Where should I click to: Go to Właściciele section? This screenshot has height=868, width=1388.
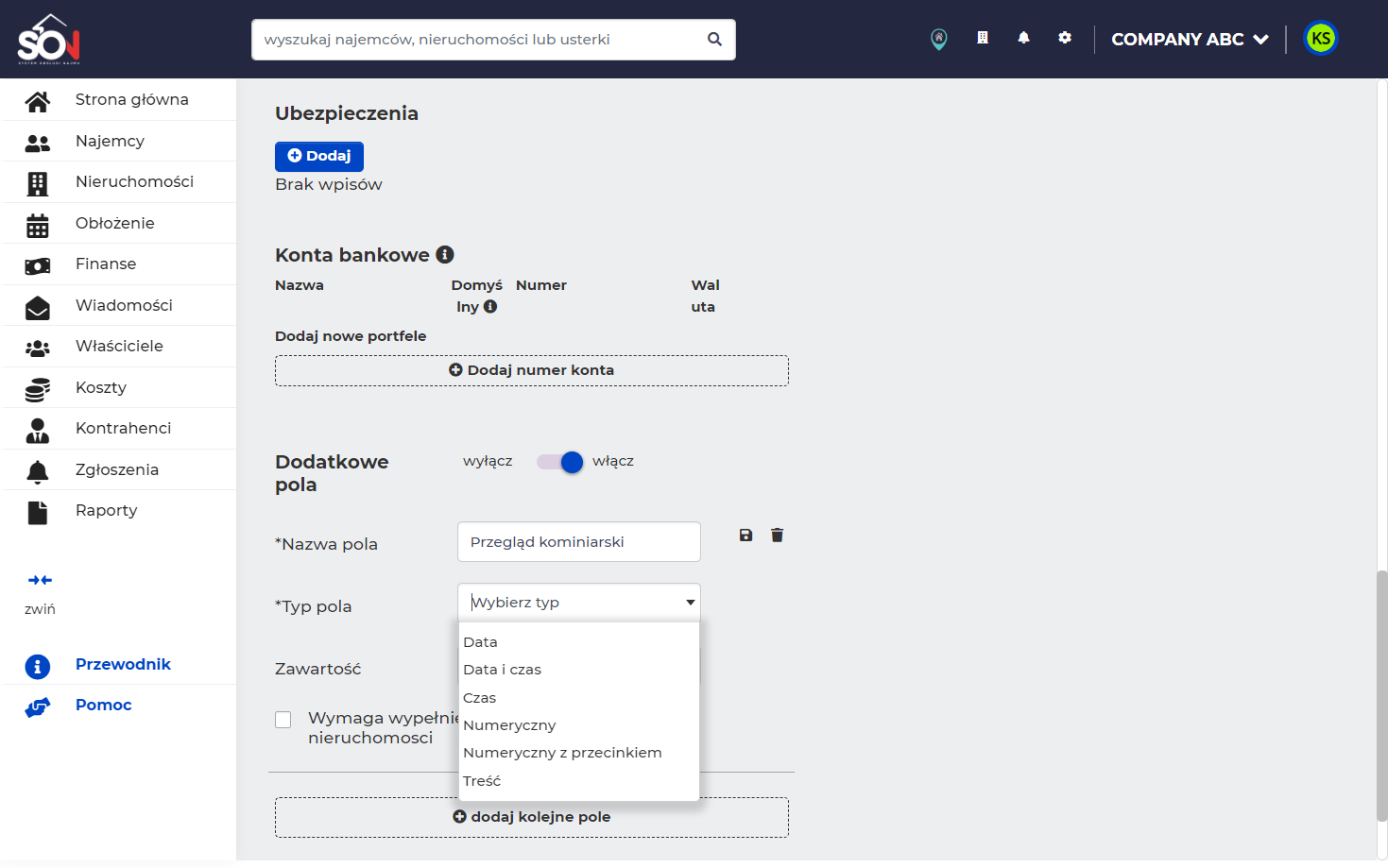(120, 346)
